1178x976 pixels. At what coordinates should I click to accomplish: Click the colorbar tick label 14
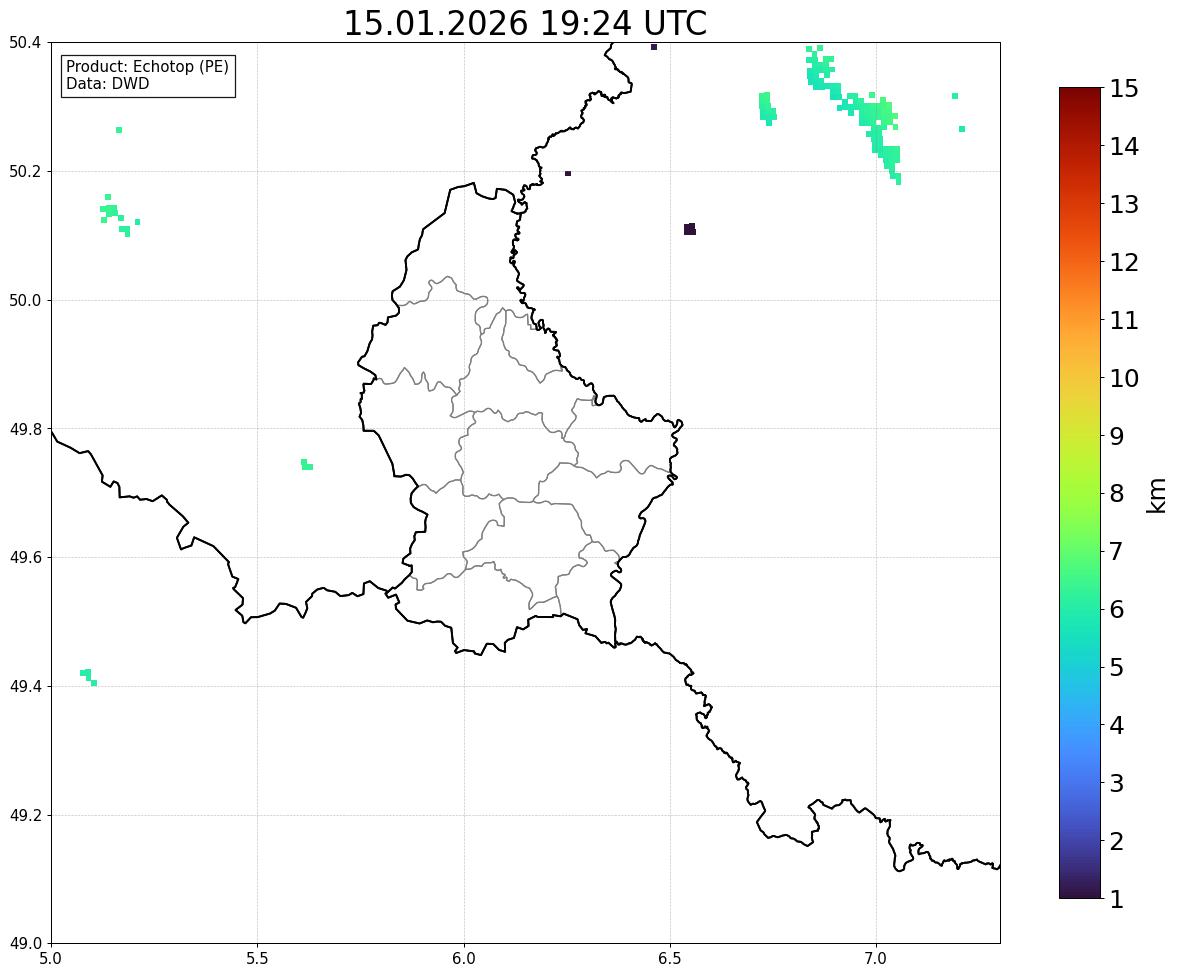coord(1124,147)
